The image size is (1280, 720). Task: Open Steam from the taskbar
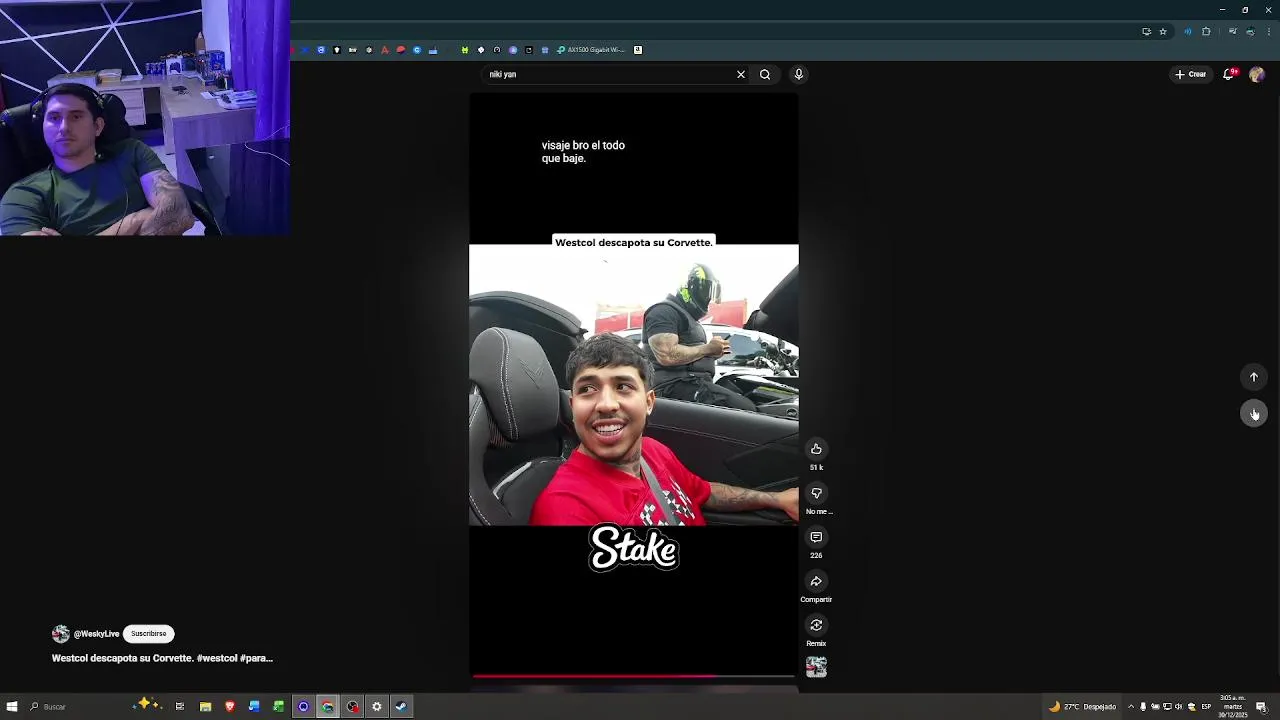click(401, 707)
